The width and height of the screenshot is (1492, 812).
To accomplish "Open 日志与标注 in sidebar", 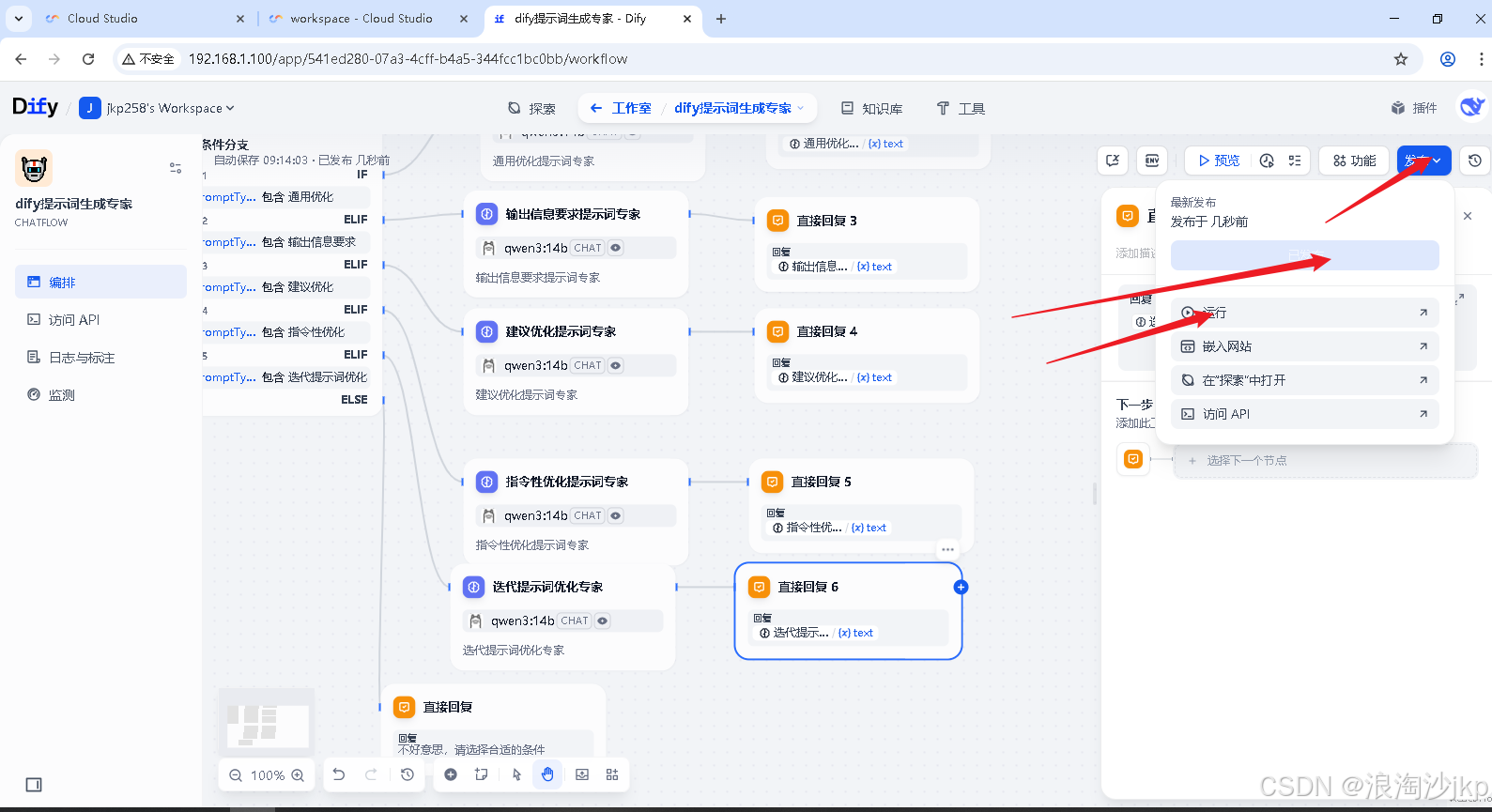I will (x=100, y=357).
